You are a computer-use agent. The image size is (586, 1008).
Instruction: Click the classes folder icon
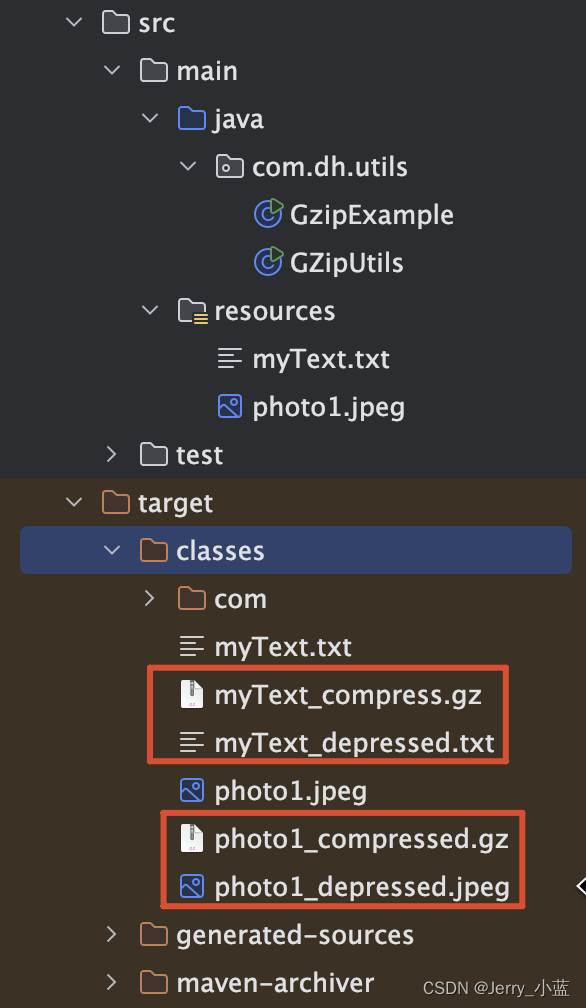tap(152, 550)
